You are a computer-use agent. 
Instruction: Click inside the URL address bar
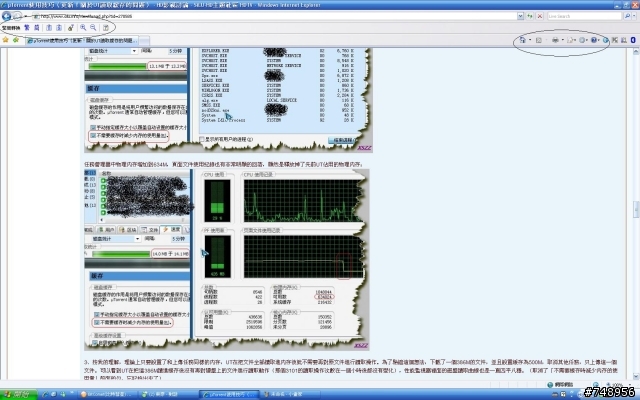pyautogui.click(x=273, y=16)
